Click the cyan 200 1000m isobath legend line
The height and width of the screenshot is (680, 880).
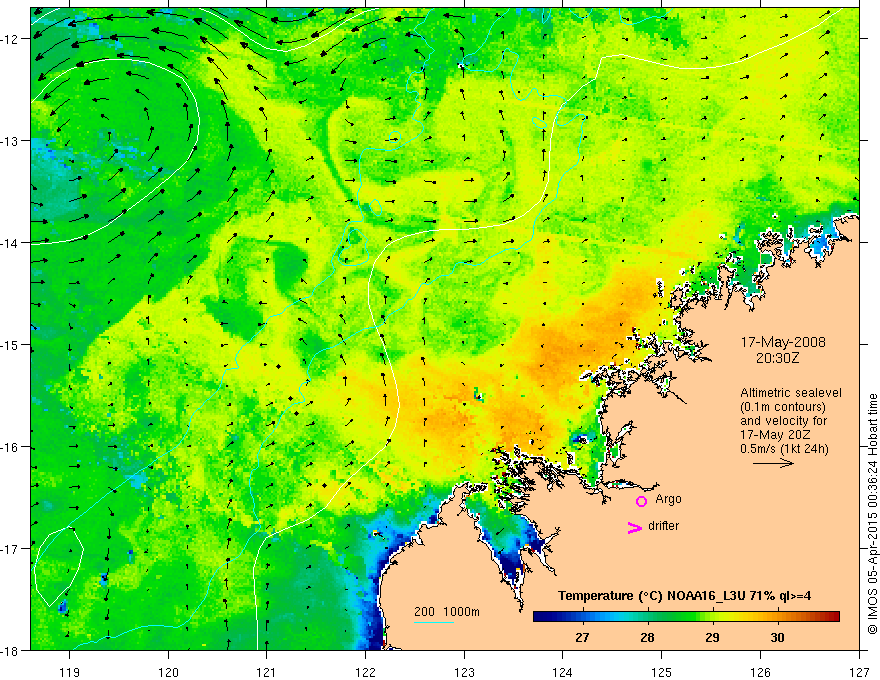(434, 622)
